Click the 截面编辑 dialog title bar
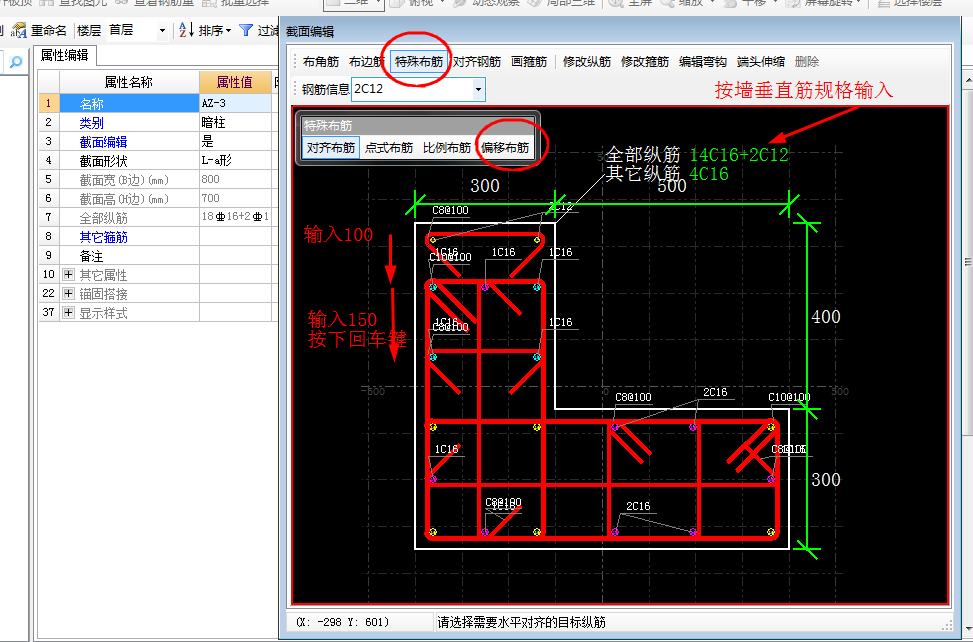The width and height of the screenshot is (973, 642). click(x=621, y=31)
